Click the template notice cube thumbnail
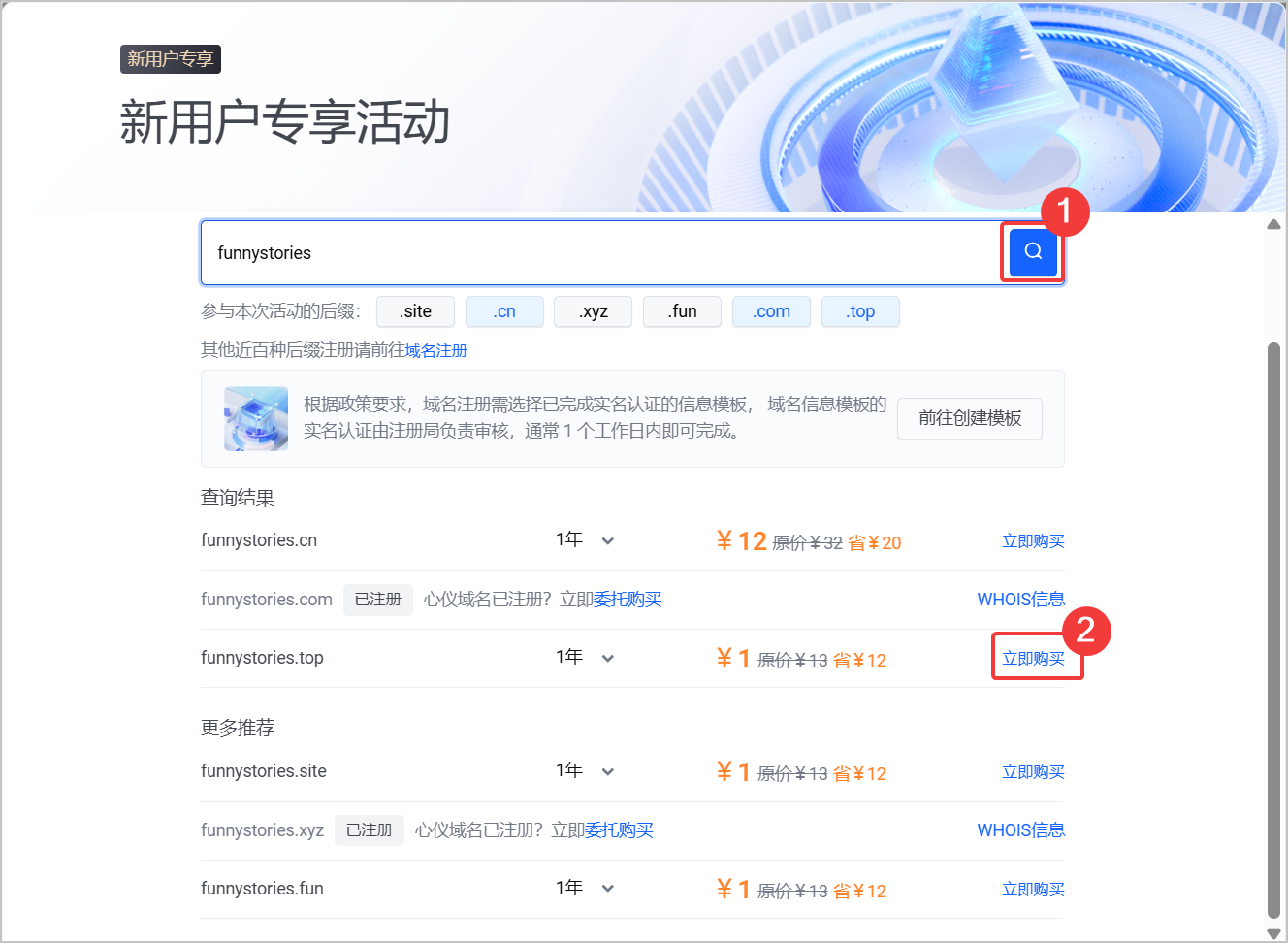Screen dimensions: 1288x943 coord(256,418)
